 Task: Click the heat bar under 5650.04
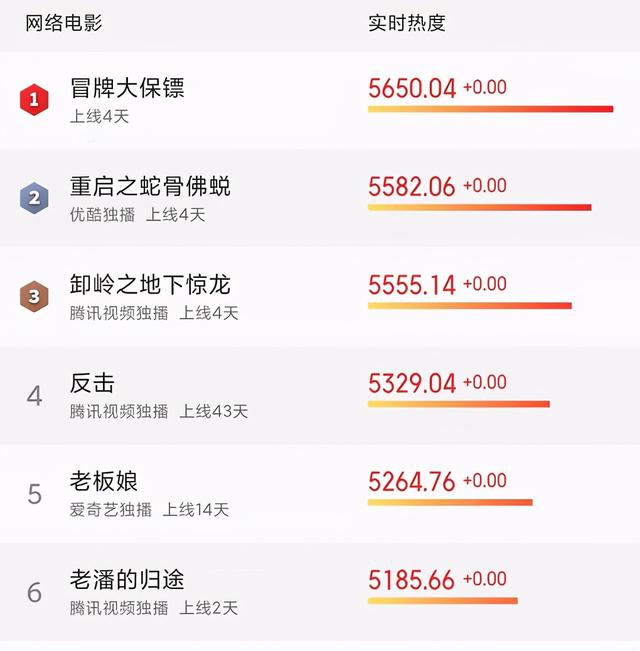491,109
